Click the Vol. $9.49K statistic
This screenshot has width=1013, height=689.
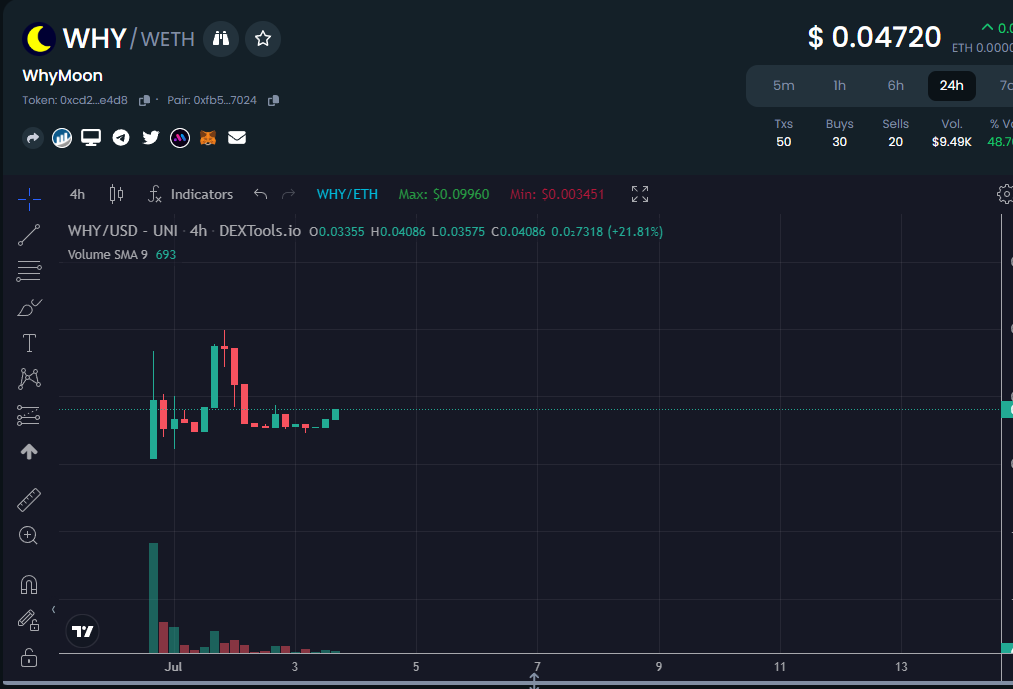point(952,133)
